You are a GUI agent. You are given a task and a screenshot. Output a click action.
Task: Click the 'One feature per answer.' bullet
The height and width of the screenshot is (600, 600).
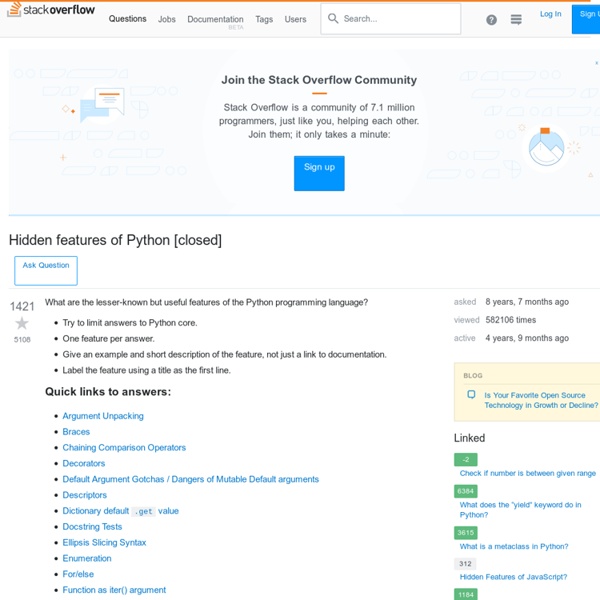coord(108,339)
